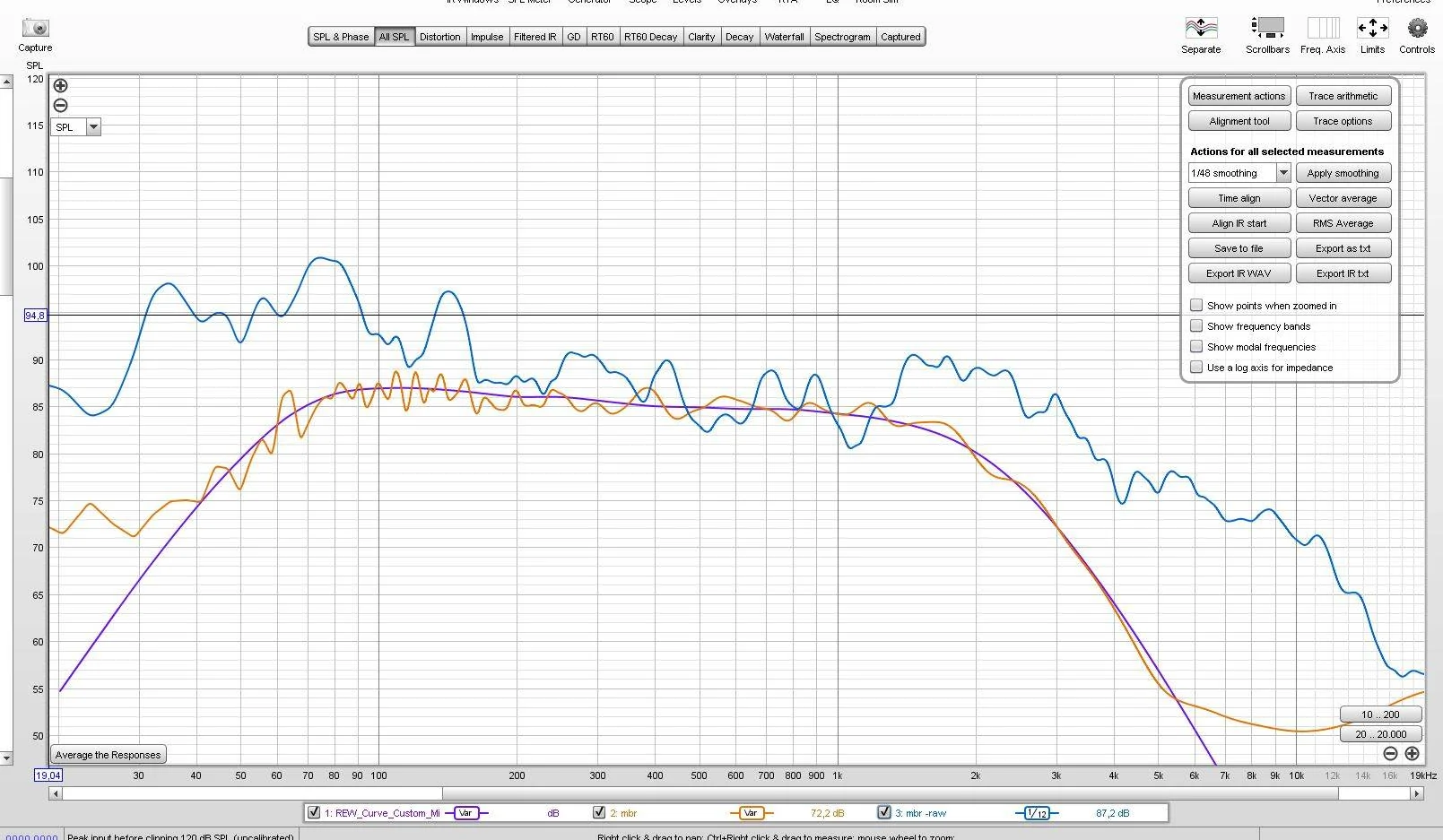Open the RT60 Decay tab

coord(651,37)
